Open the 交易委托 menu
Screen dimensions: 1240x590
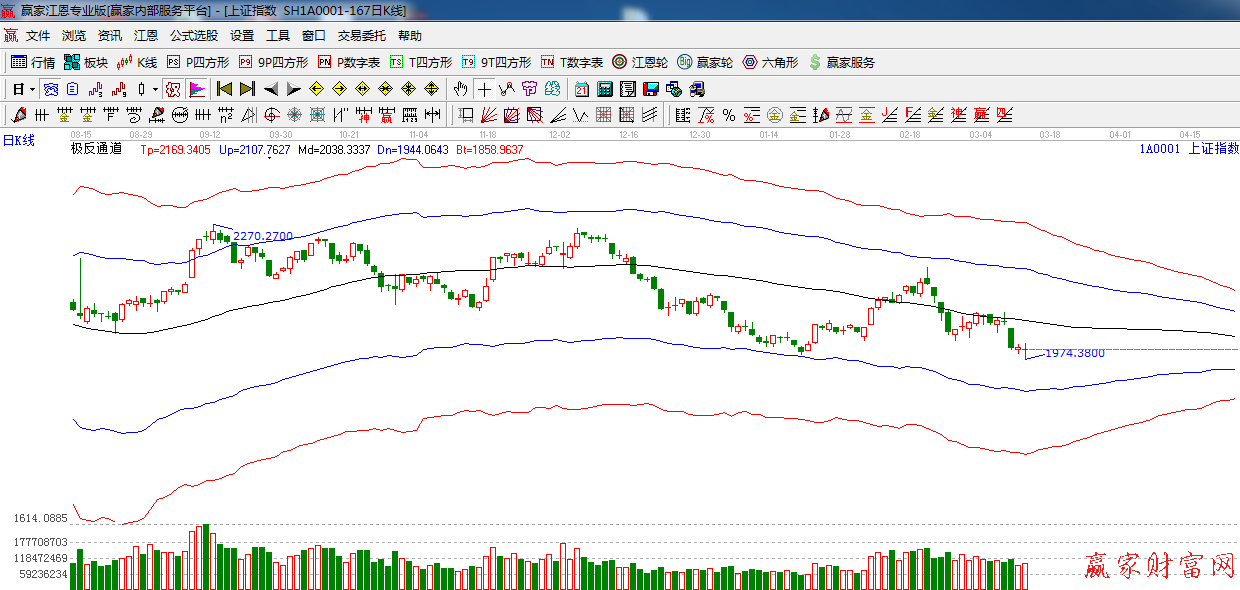pyautogui.click(x=361, y=36)
